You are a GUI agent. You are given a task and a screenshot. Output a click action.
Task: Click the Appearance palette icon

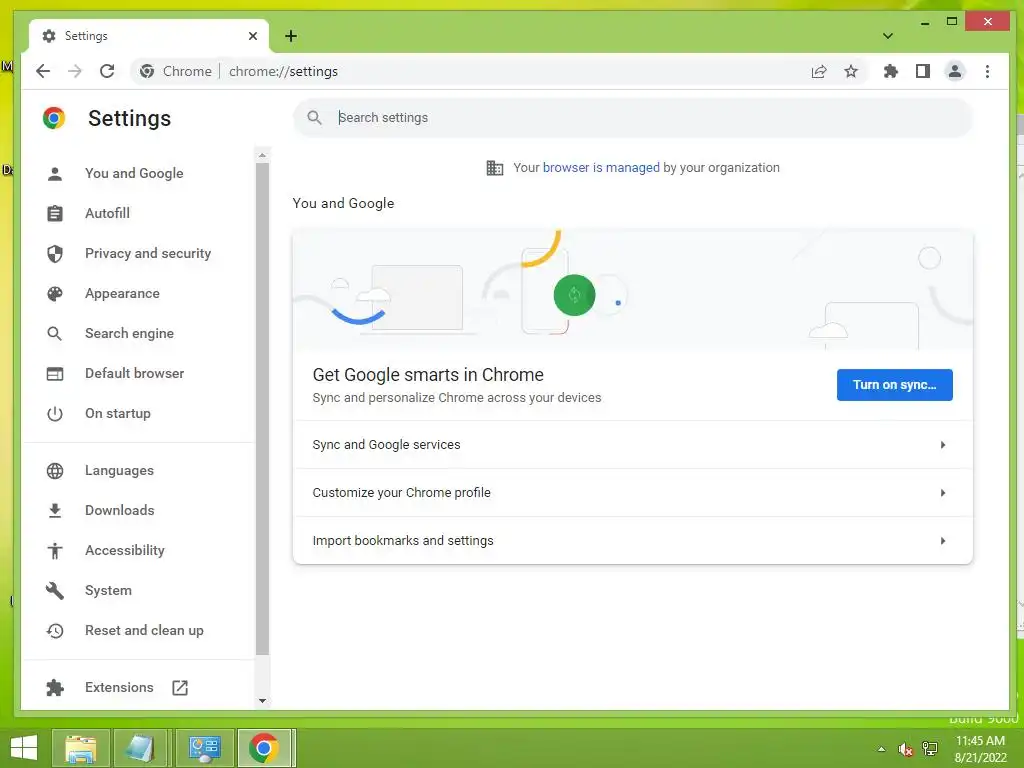pos(55,293)
